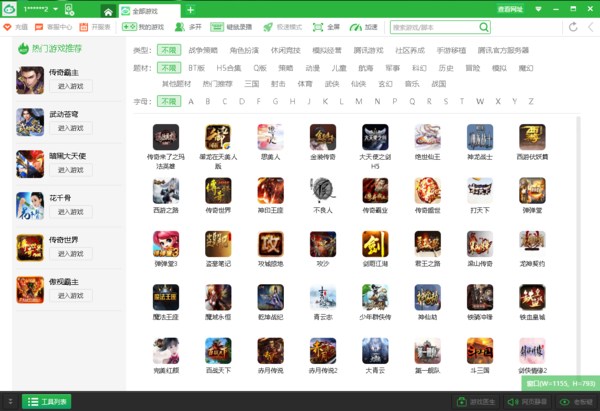Switch to the 全部游戏 tab
Screen dimensions: 600x411
(149, 11)
